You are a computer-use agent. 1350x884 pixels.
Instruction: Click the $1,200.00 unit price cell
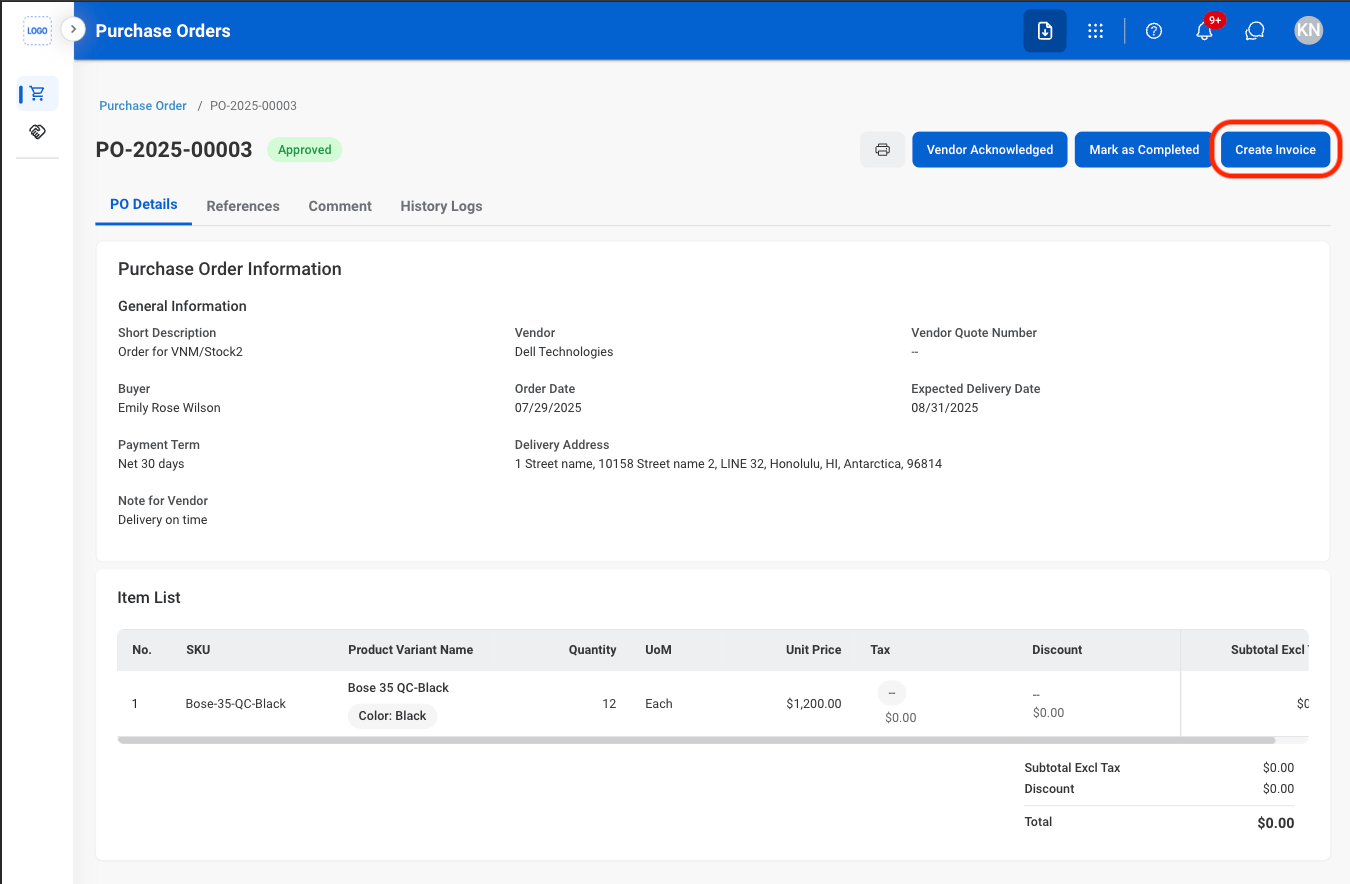814,704
